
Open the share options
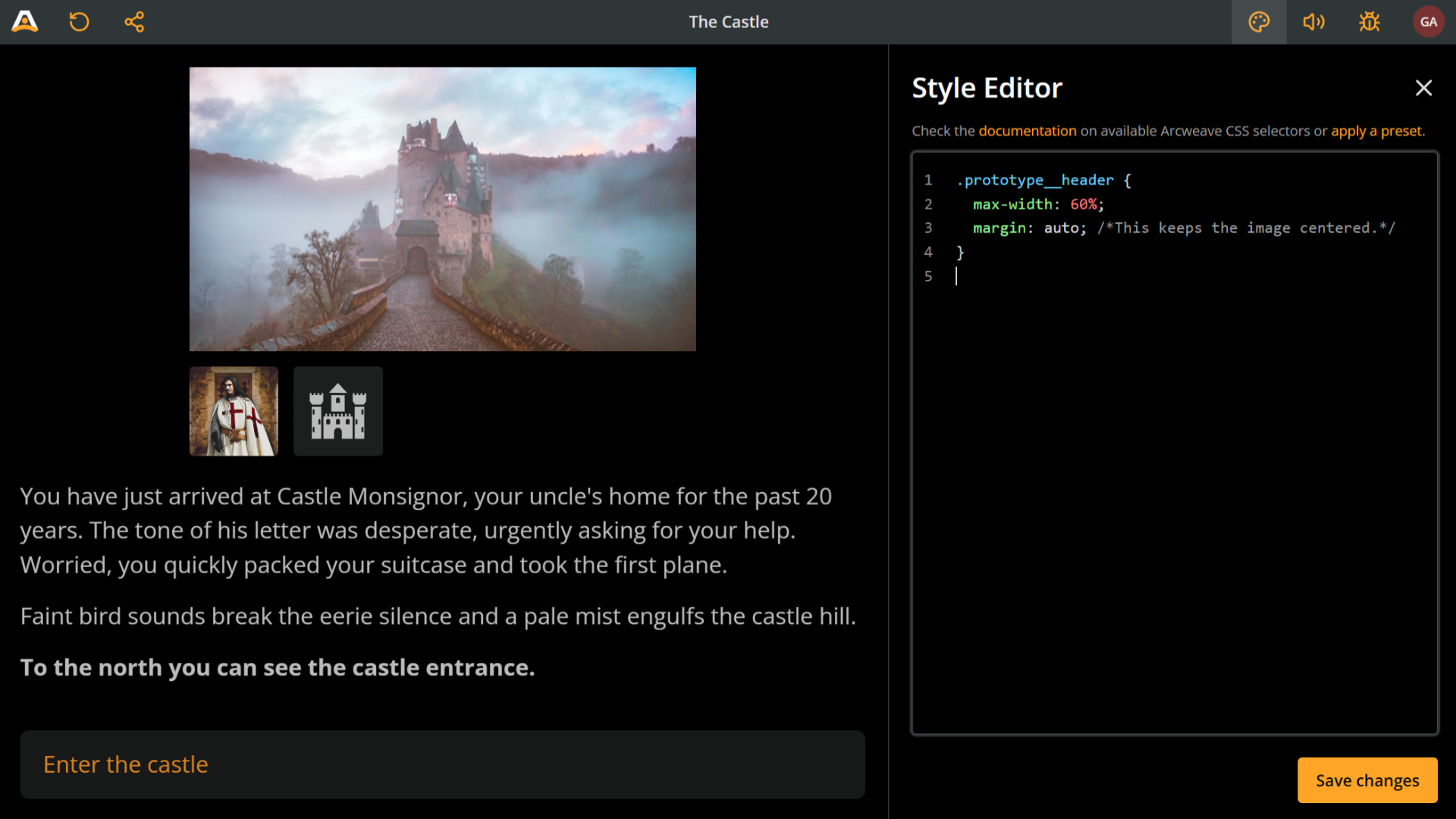(x=133, y=21)
